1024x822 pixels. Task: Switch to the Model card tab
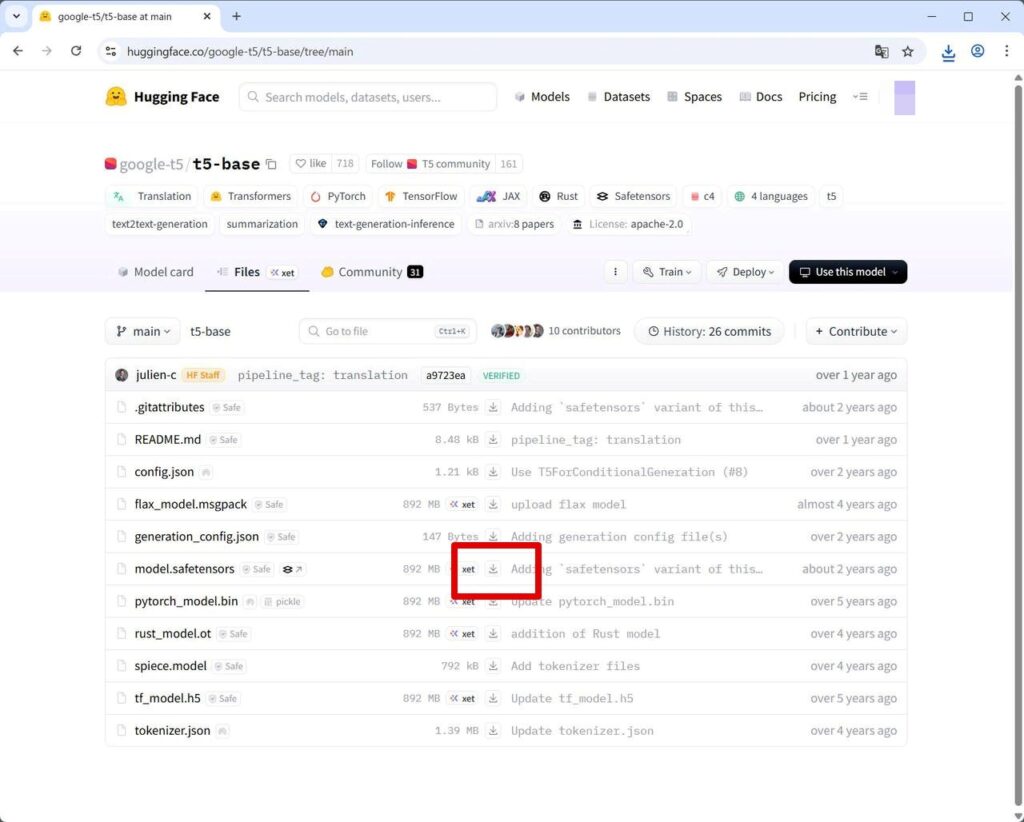(x=155, y=272)
